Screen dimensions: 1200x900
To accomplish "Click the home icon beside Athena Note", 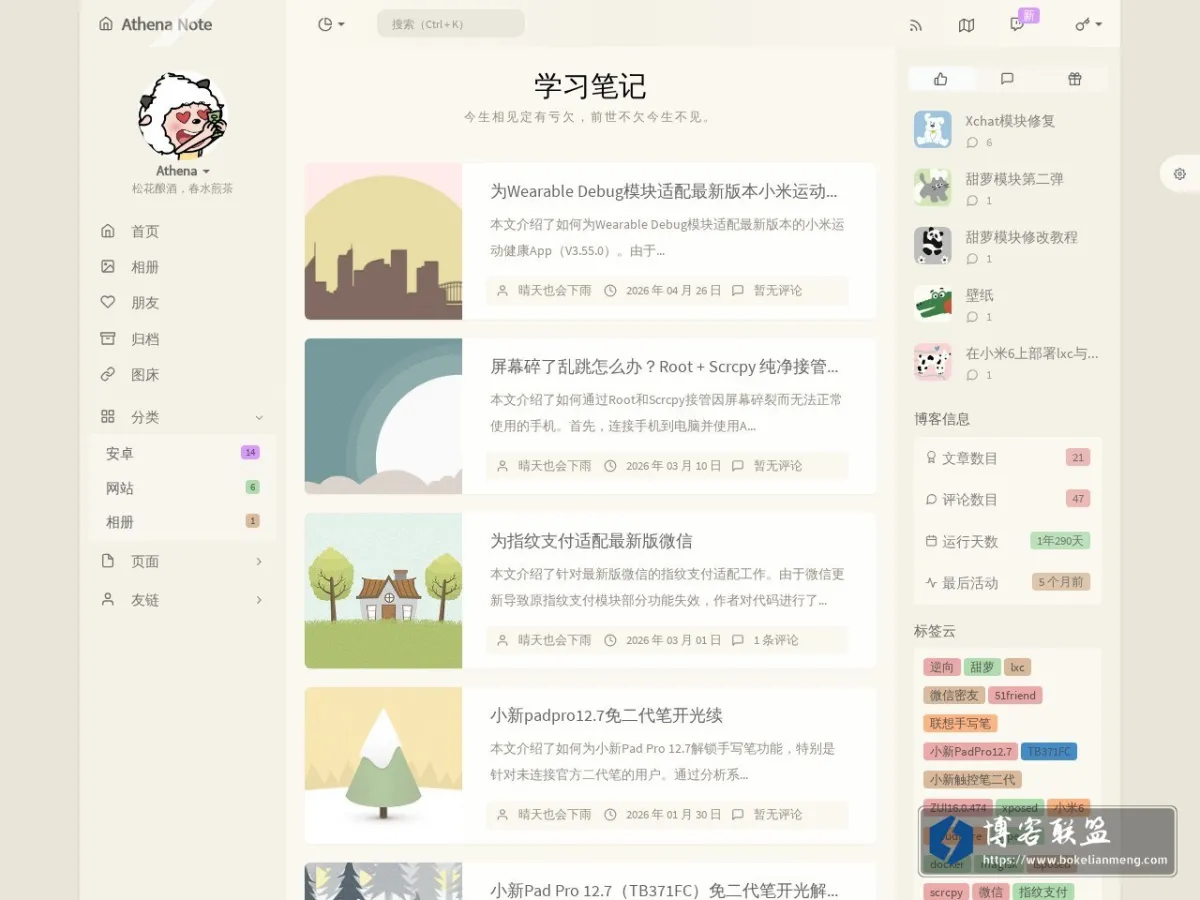I will [x=106, y=24].
